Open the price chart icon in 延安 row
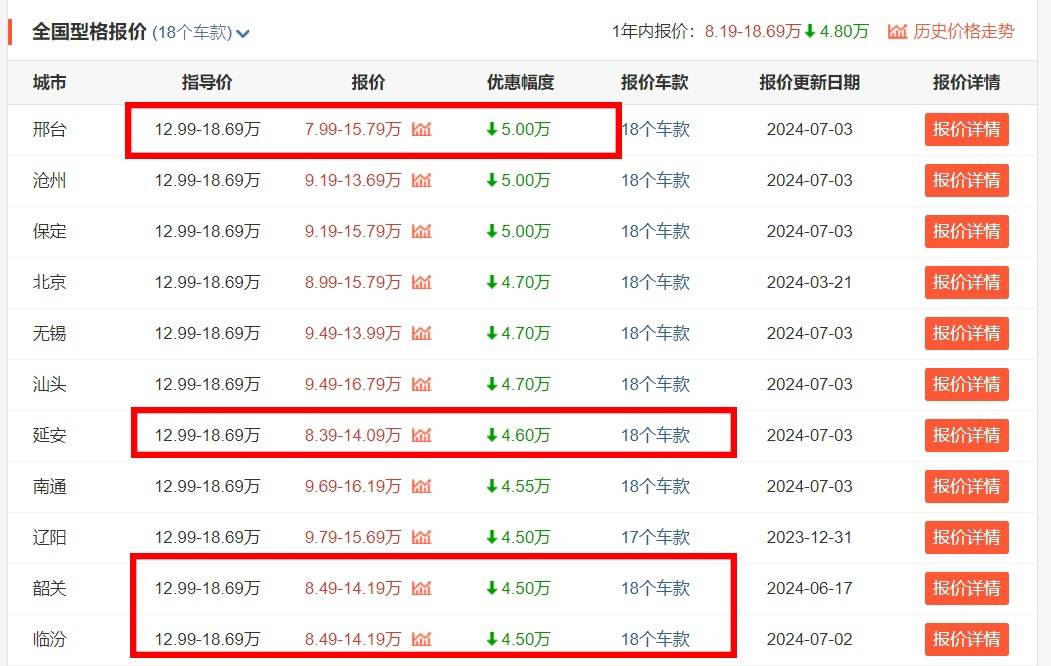 pyautogui.click(x=422, y=435)
